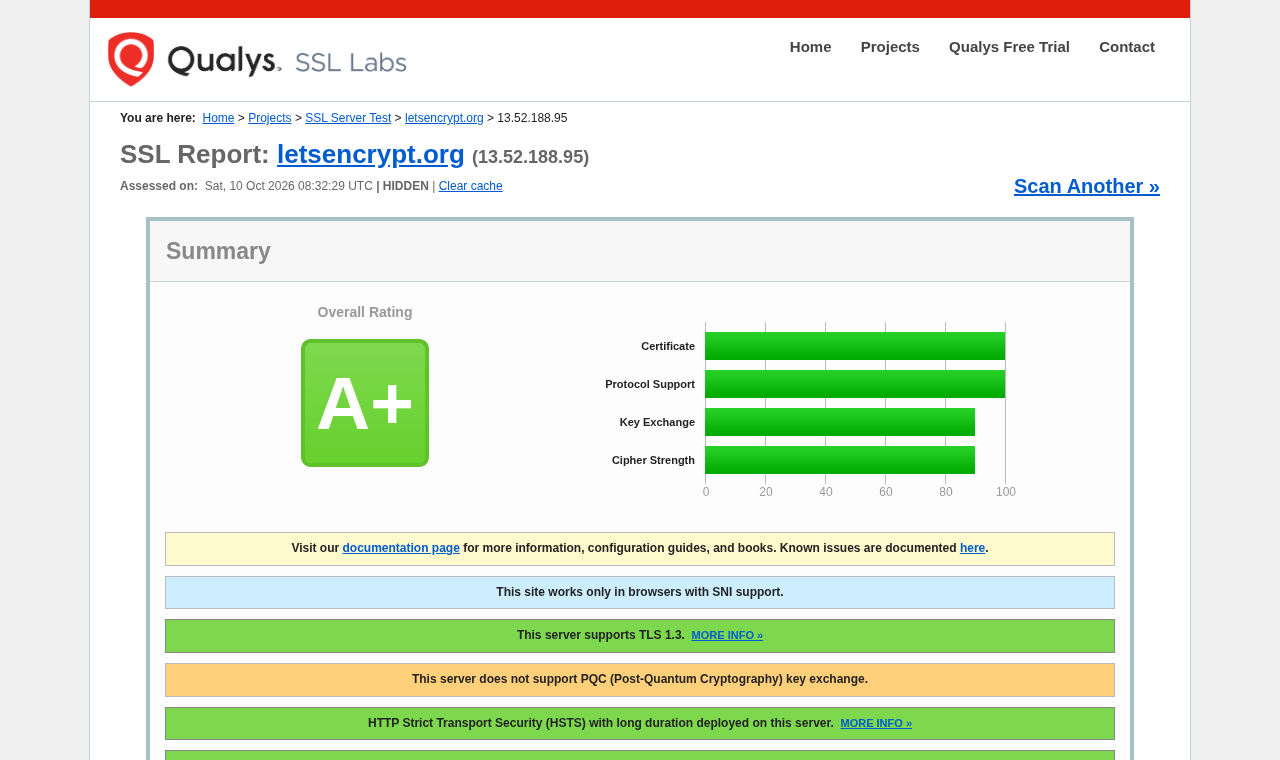Click the Key Exchange score bar

840,422
